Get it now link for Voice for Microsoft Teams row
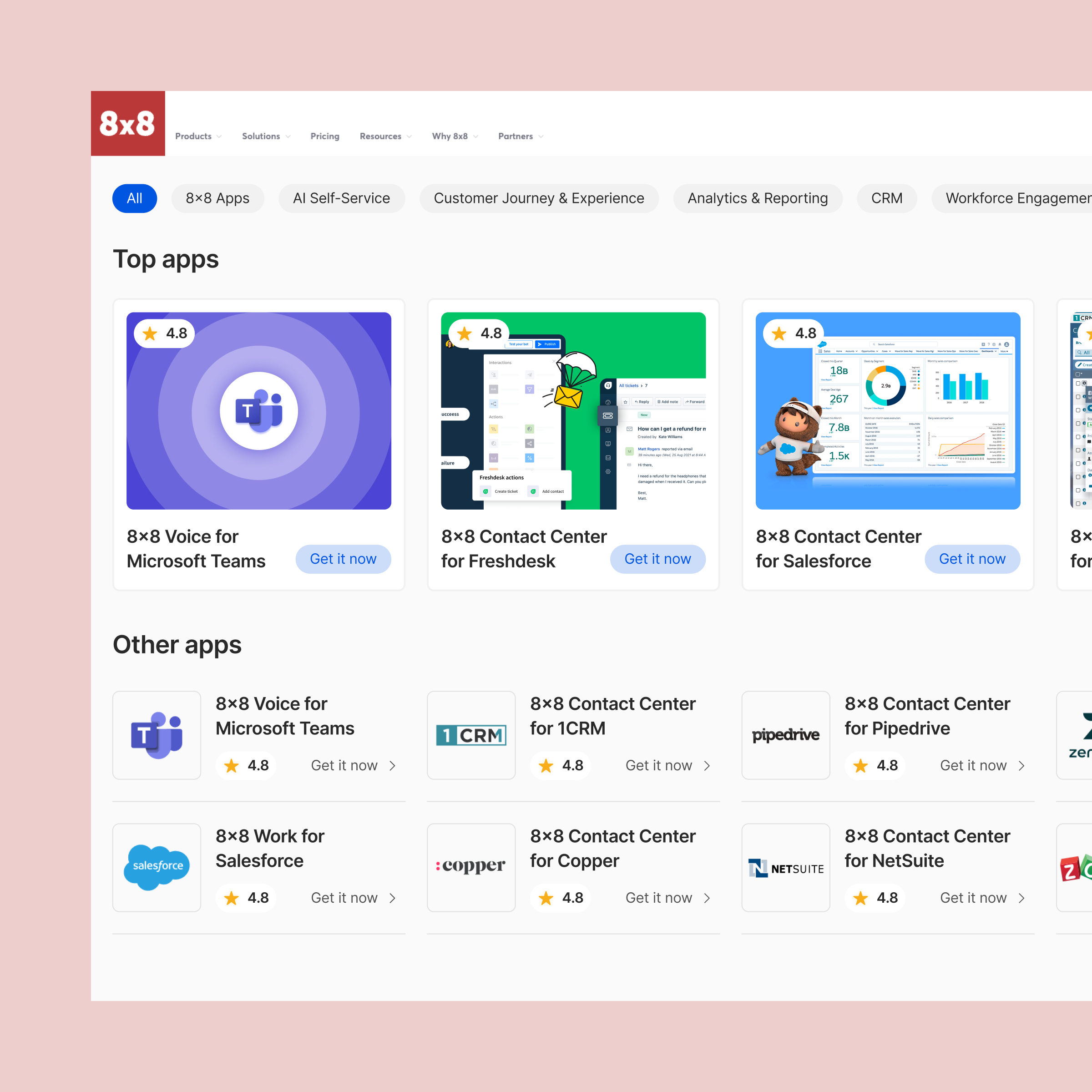Screen dimensions: 1092x1092 tap(354, 765)
